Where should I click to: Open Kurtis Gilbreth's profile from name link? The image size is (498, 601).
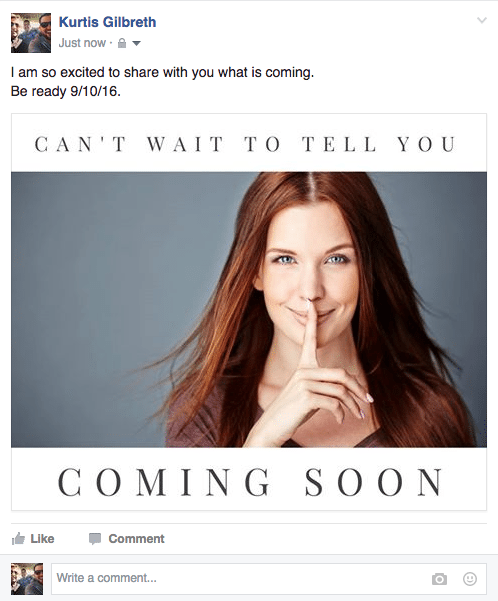coord(107,22)
